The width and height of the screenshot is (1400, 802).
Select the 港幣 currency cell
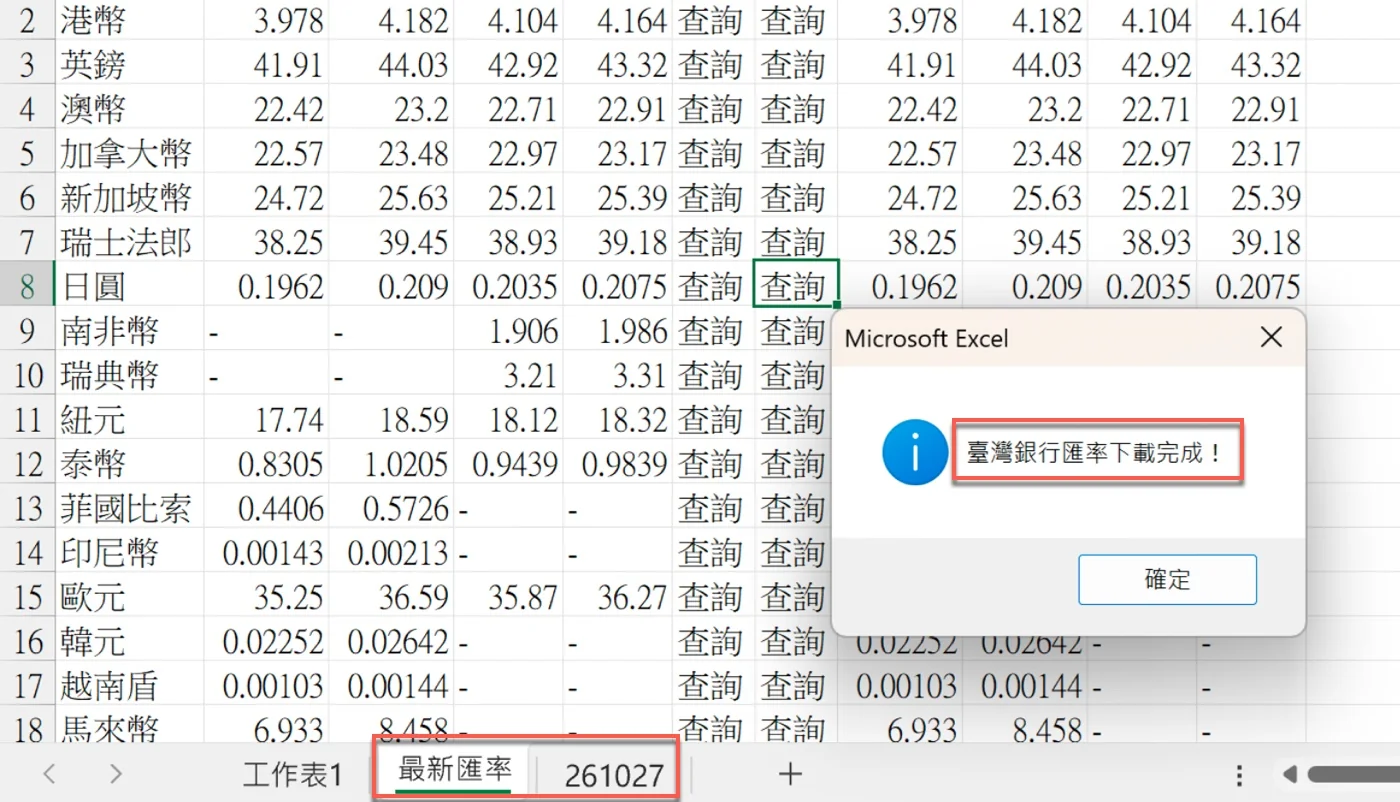(129, 20)
